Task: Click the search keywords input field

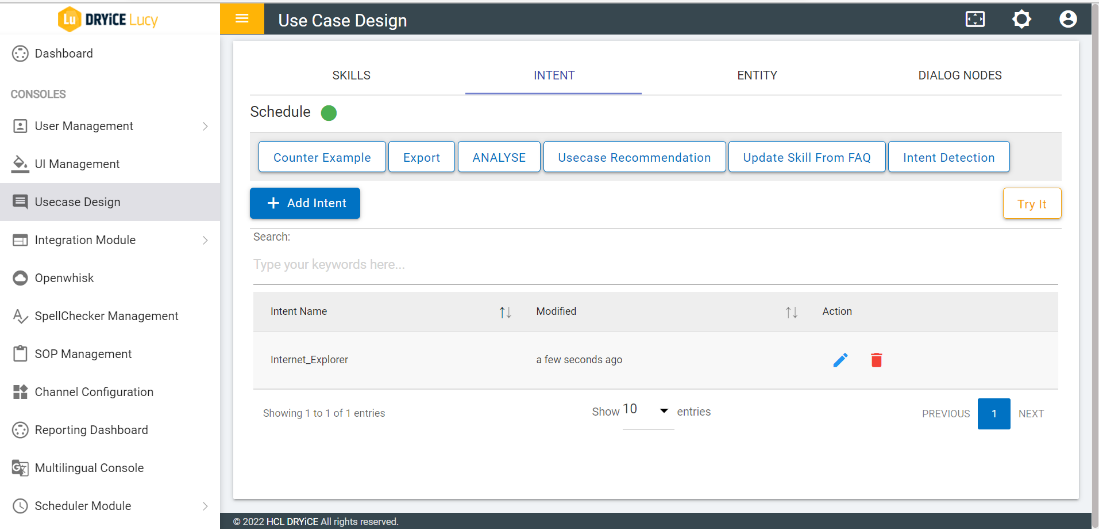Action: (x=654, y=265)
